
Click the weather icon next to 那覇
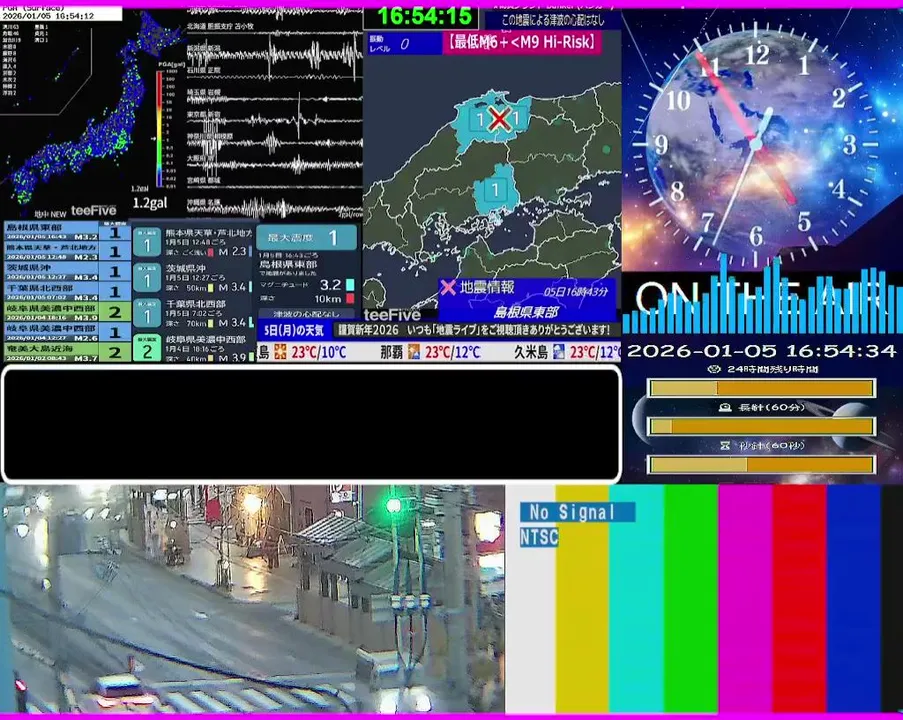click(413, 351)
